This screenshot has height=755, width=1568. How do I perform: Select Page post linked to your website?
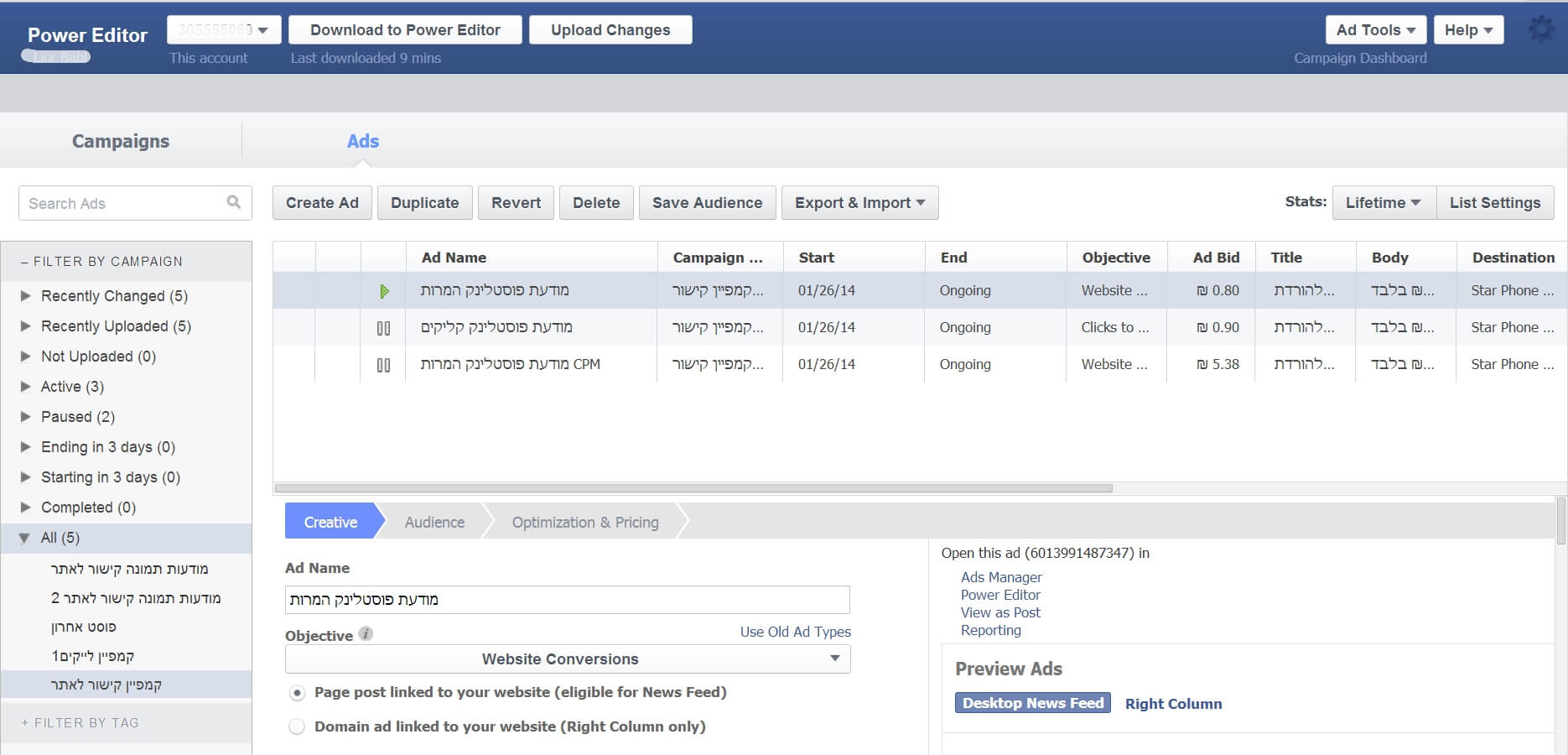pos(297,693)
